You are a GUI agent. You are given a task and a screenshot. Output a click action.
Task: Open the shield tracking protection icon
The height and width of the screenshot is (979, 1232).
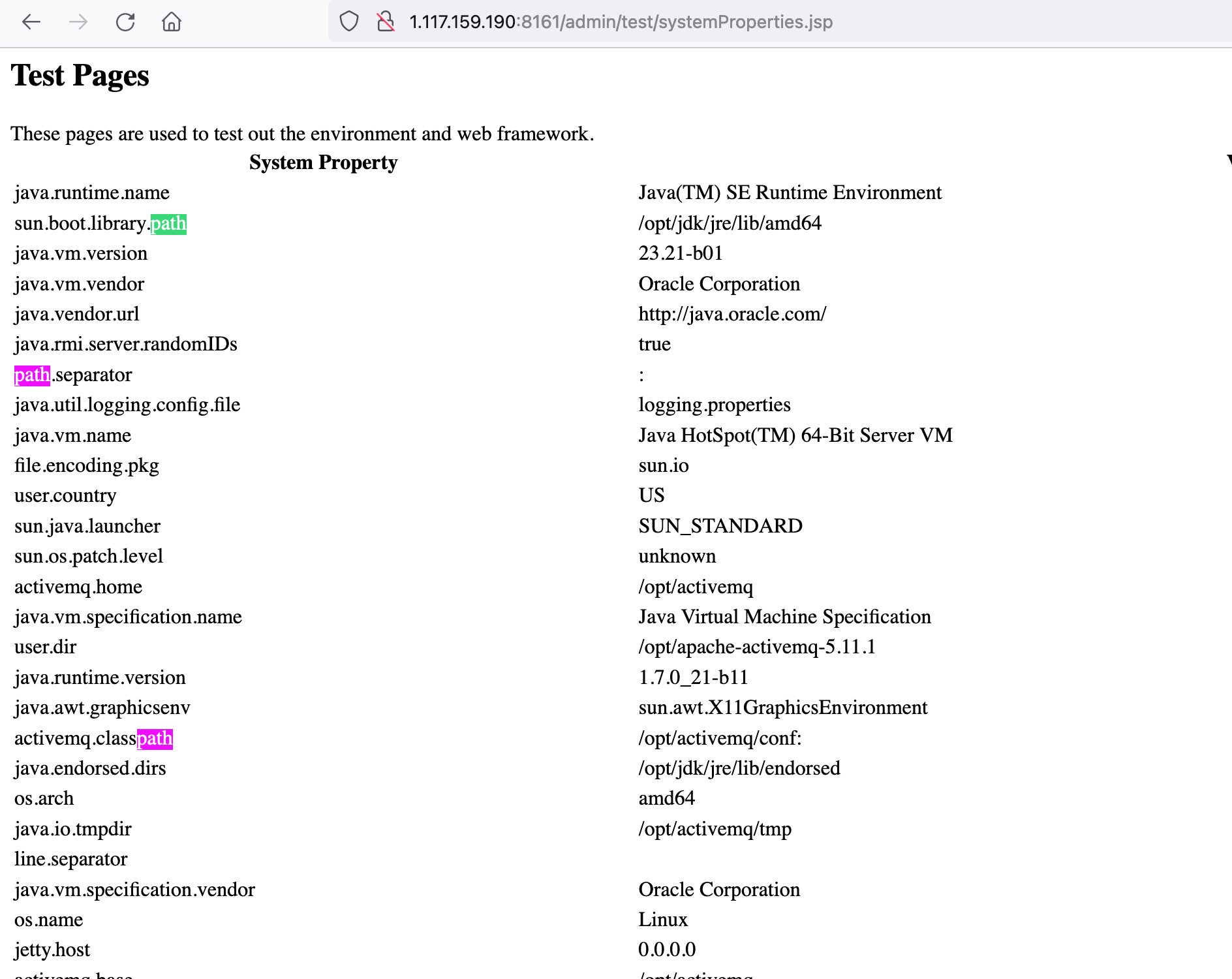pos(349,22)
